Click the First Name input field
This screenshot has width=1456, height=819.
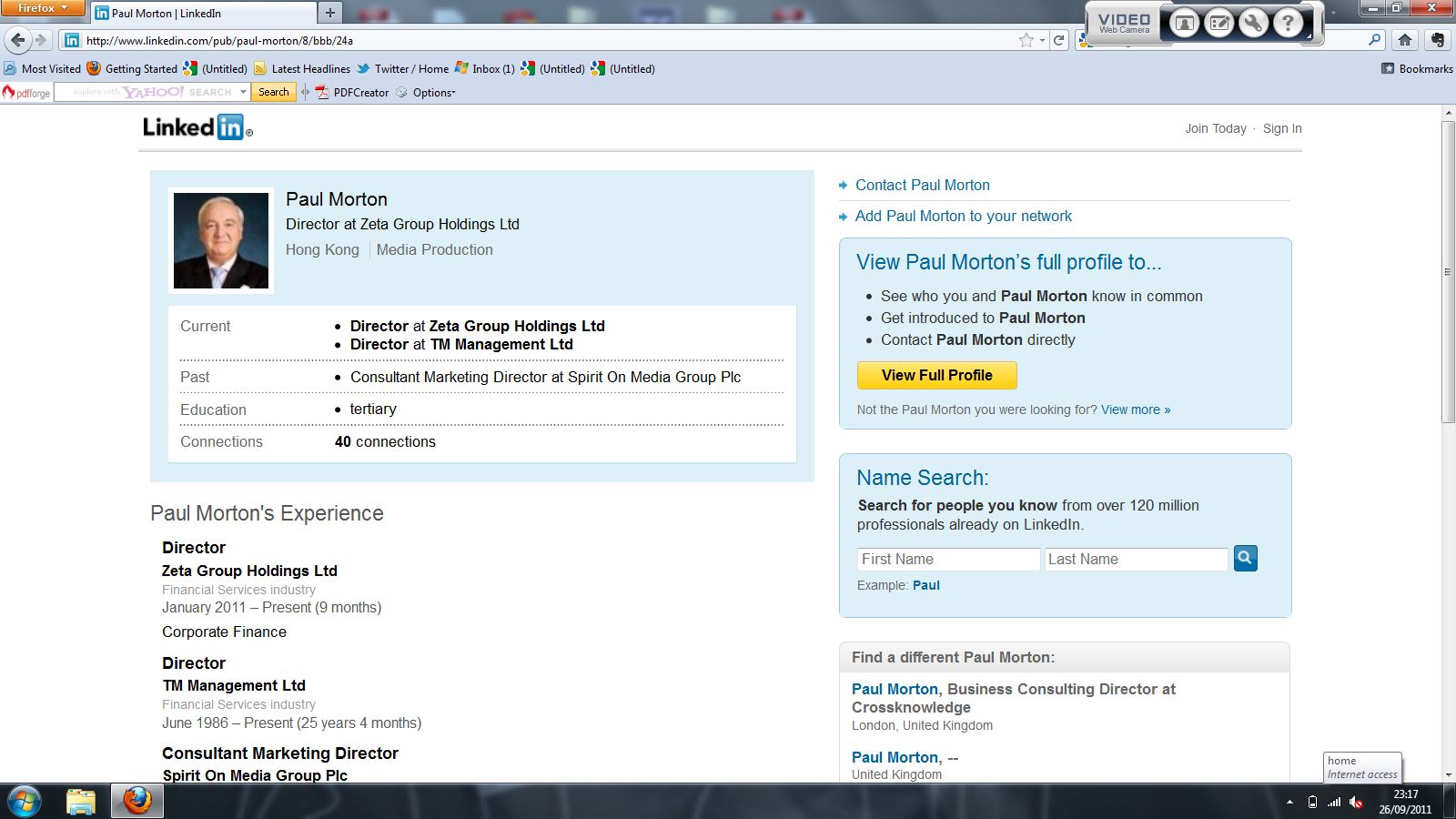click(948, 559)
